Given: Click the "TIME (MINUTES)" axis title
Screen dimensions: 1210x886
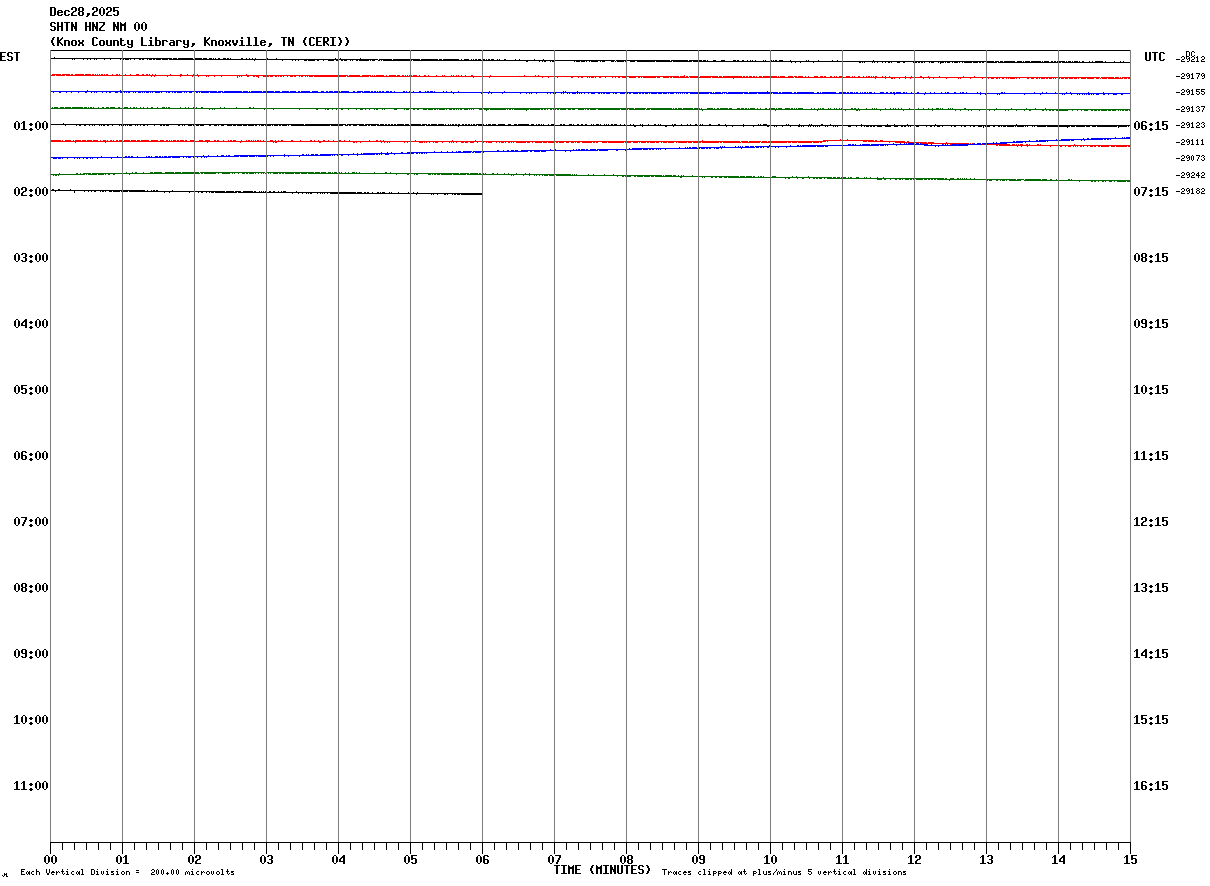Looking at the screenshot, I should 602,870.
